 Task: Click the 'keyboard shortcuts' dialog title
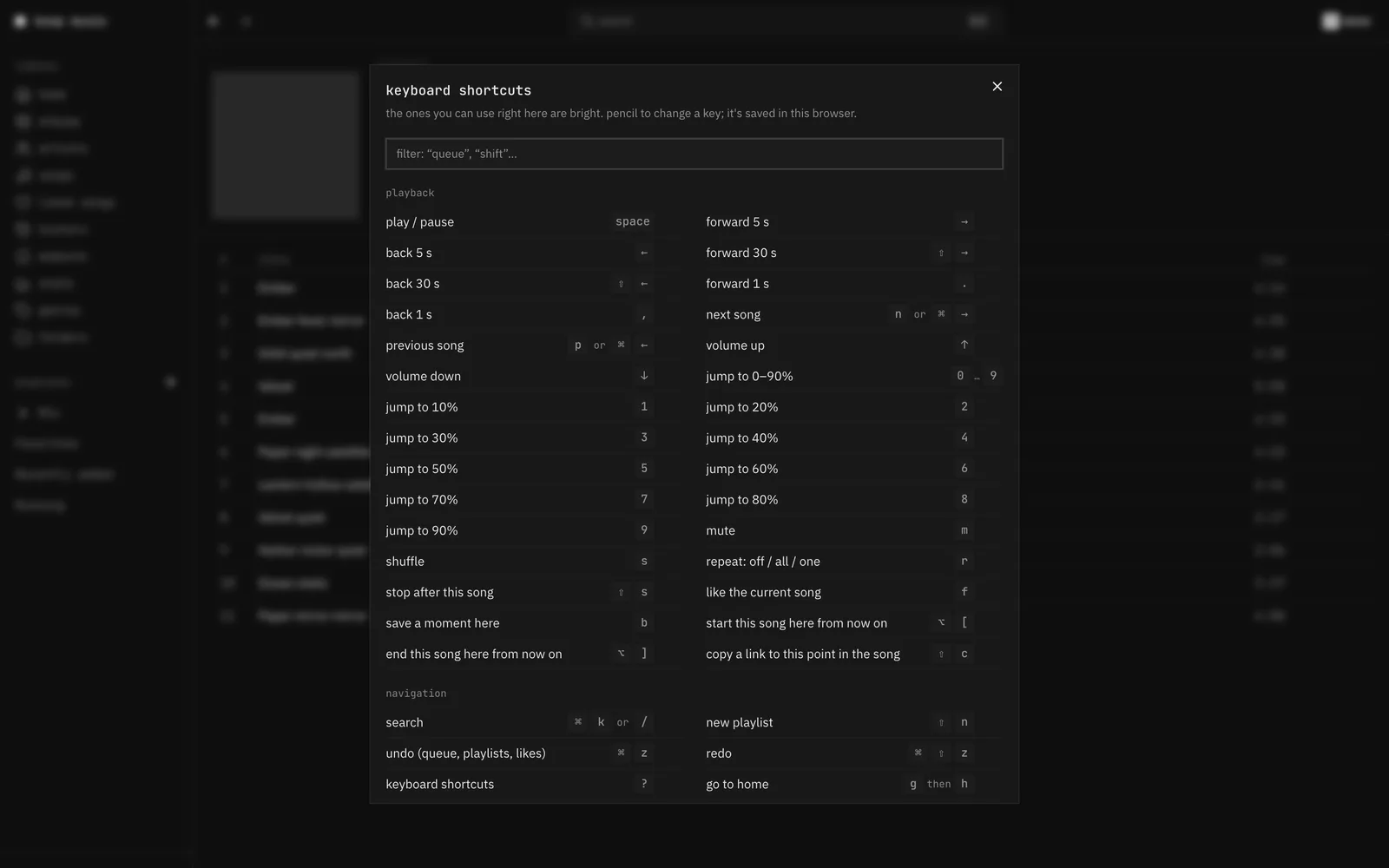[x=458, y=90]
